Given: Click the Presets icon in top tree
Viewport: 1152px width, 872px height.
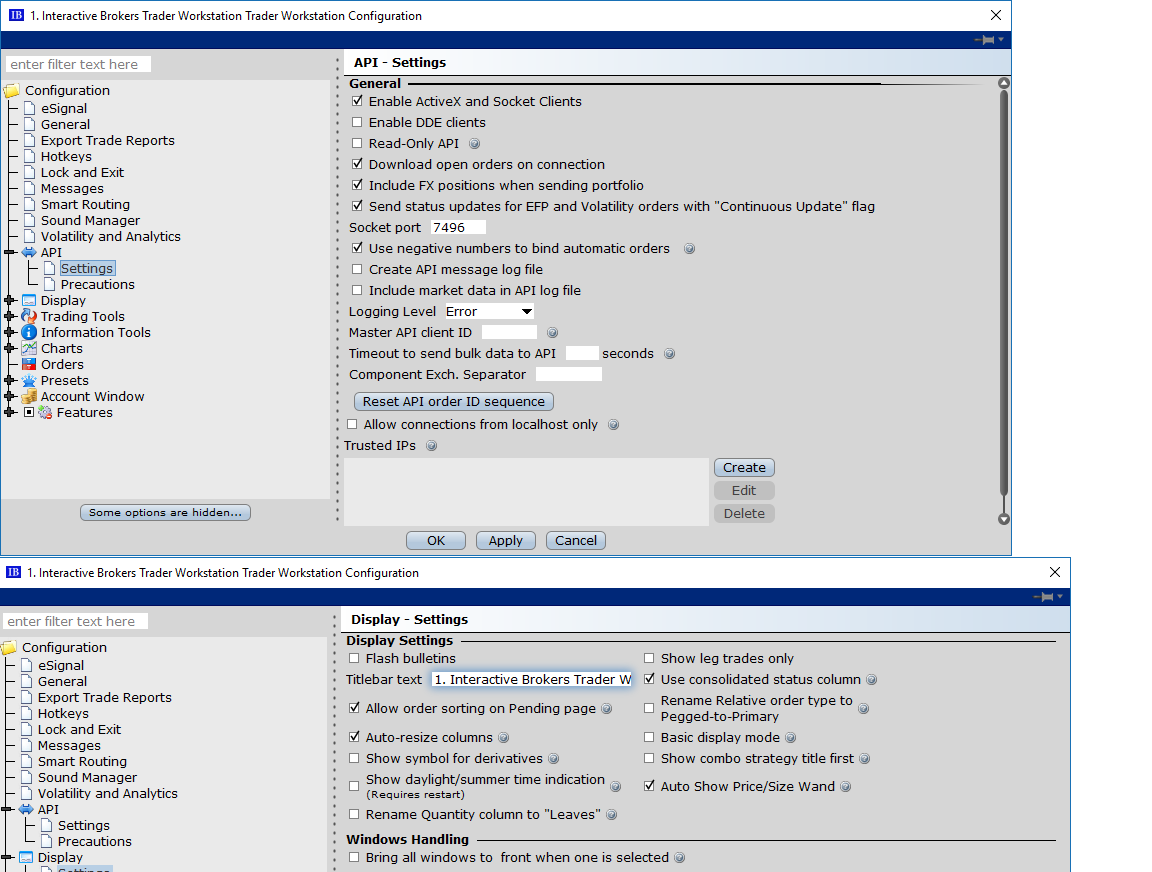Looking at the screenshot, I should tap(29, 381).
